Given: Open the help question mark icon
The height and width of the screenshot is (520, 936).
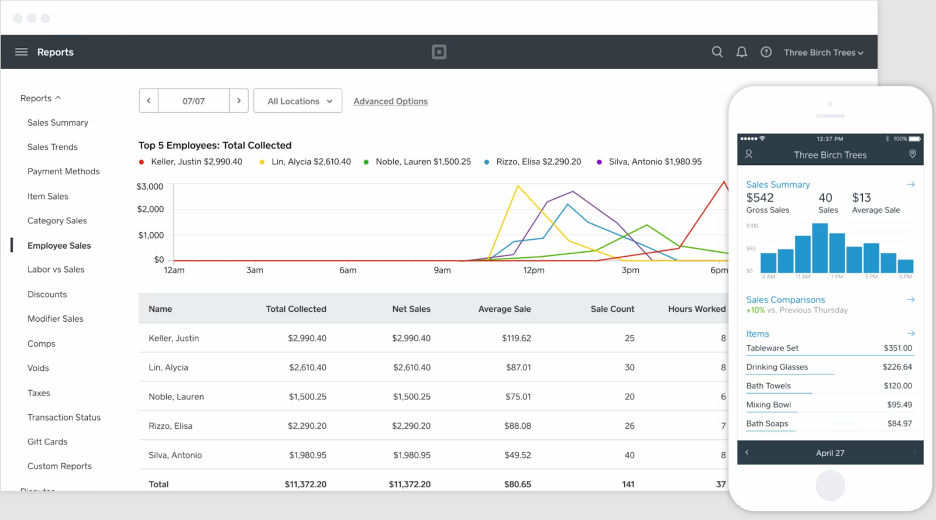Looking at the screenshot, I should click(x=766, y=52).
